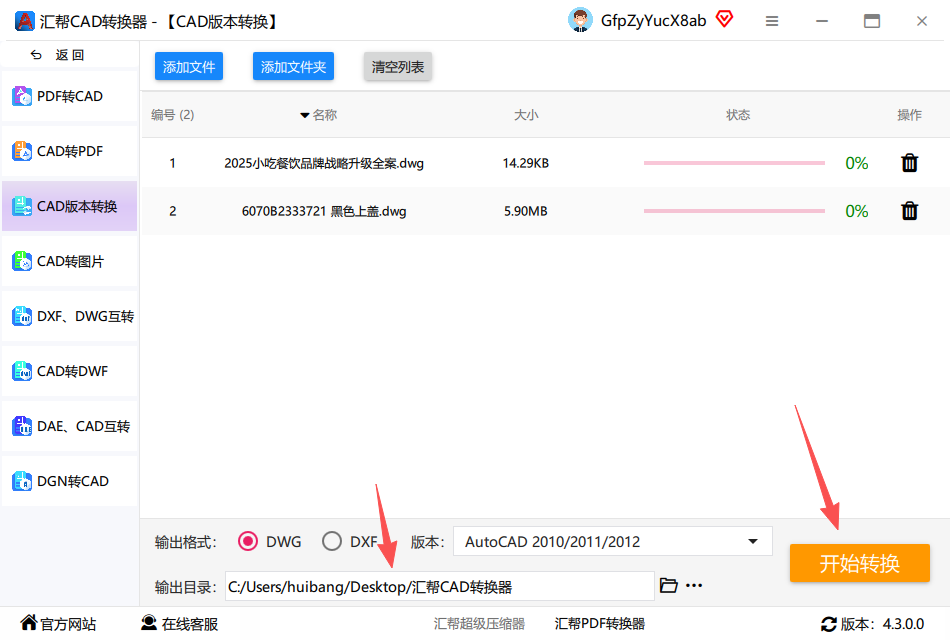Click the red VIP diamond icon
Viewport: 950px width, 640px height.
click(724, 19)
